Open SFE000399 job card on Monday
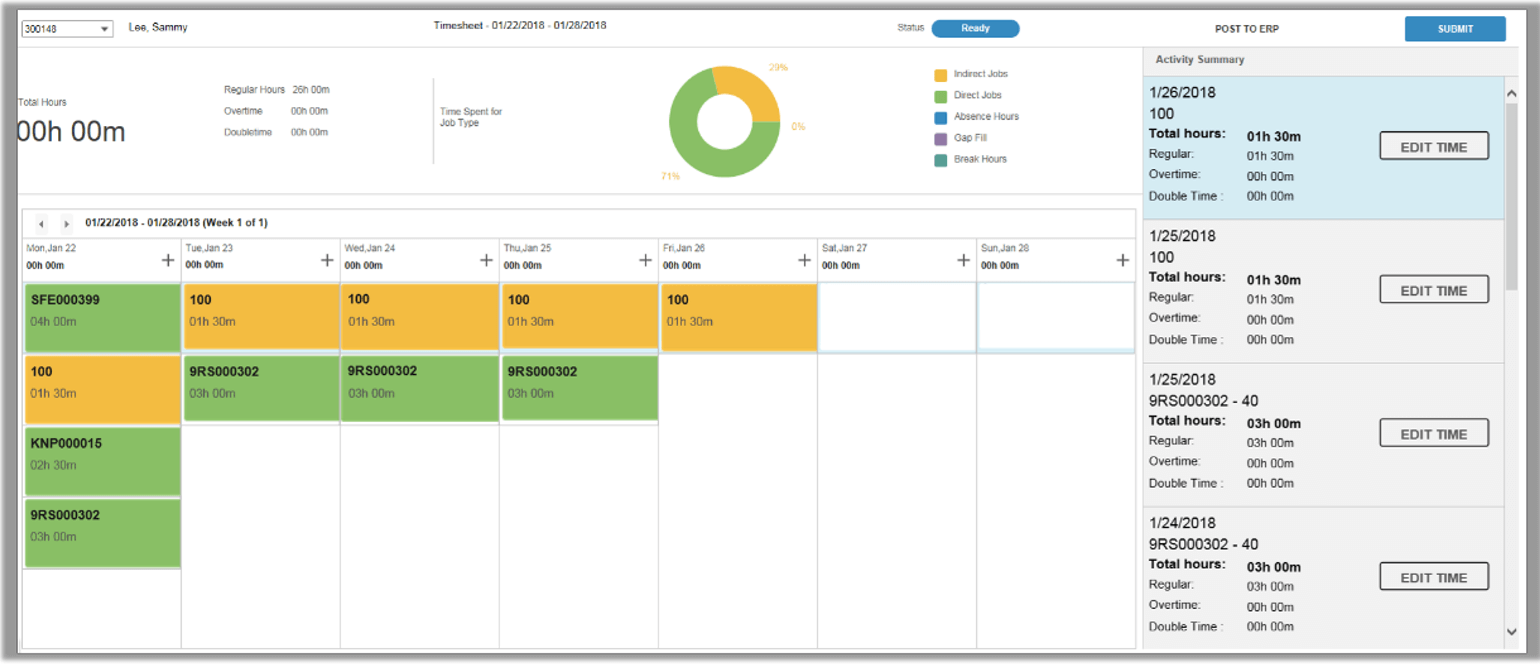The image size is (1540, 664). coord(102,316)
